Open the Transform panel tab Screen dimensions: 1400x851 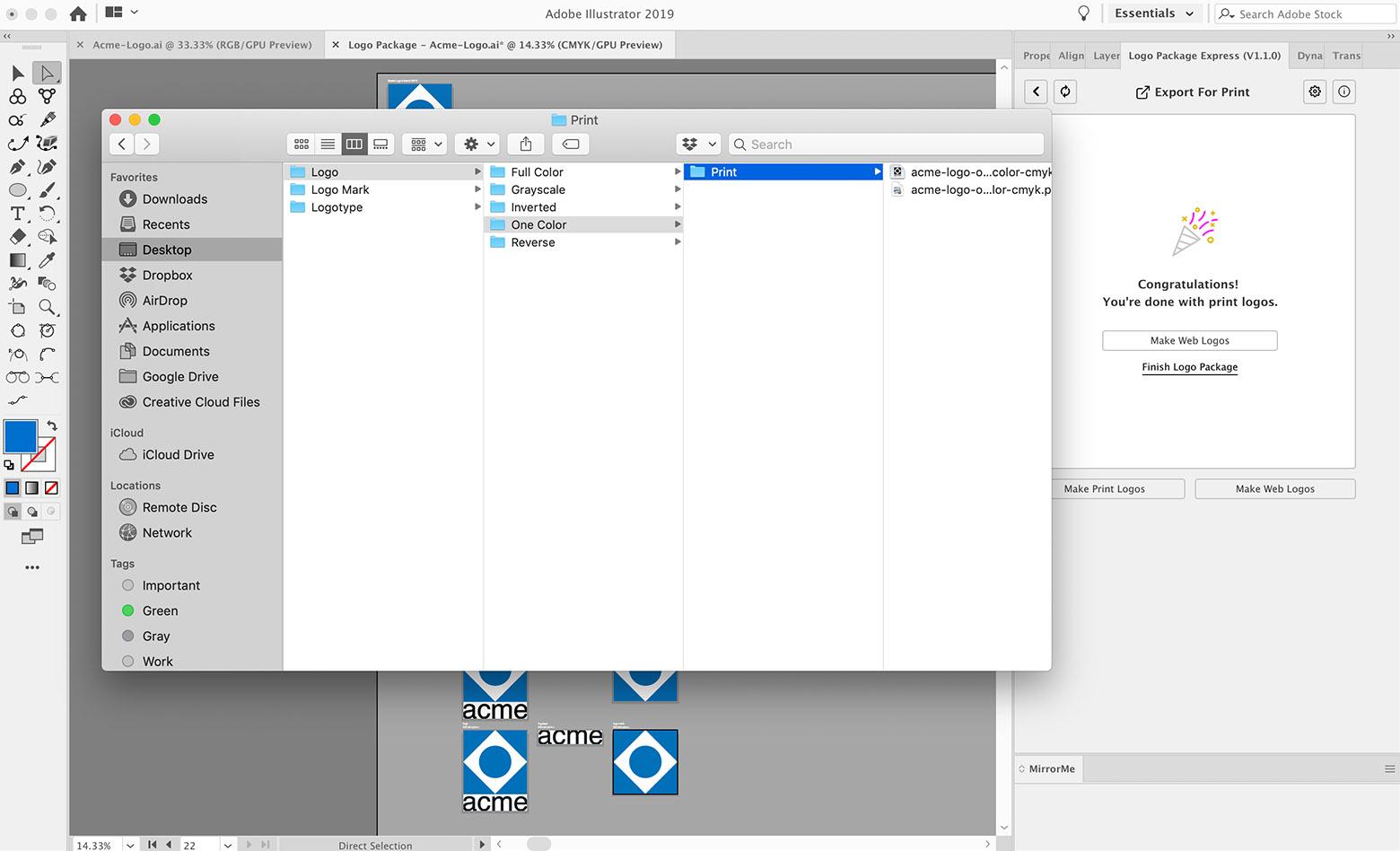pyautogui.click(x=1345, y=56)
